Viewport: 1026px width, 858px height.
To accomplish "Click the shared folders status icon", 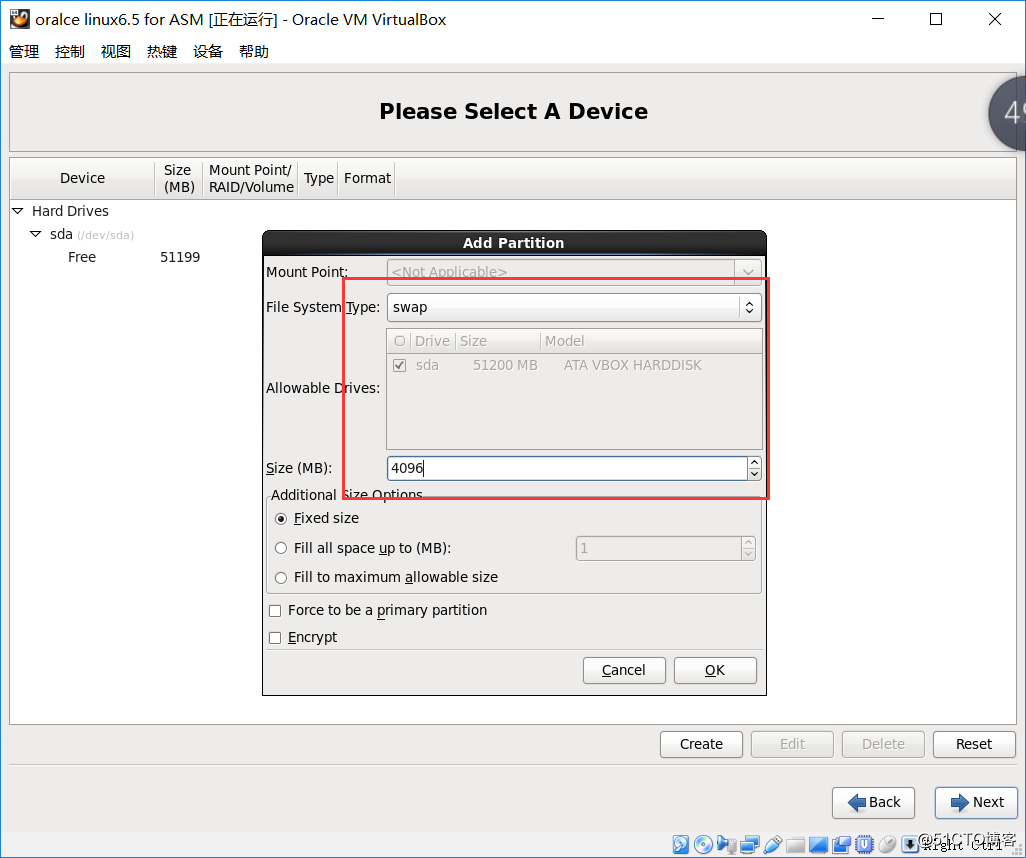I will tap(796, 845).
